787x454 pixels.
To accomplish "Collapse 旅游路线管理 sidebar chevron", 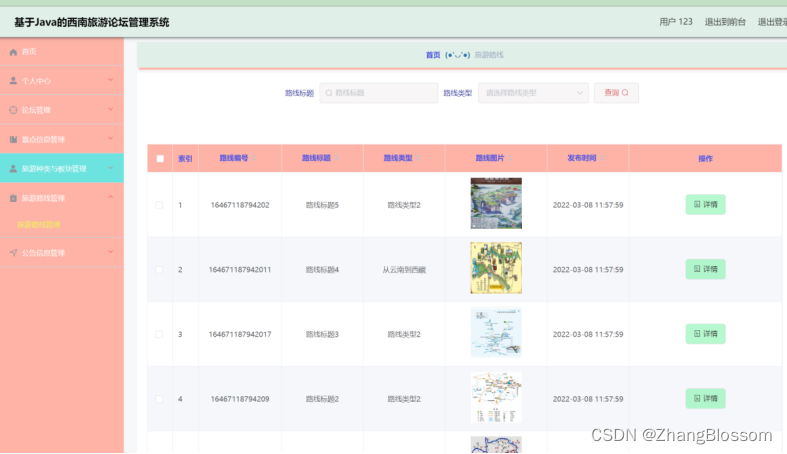I will click(x=110, y=197).
